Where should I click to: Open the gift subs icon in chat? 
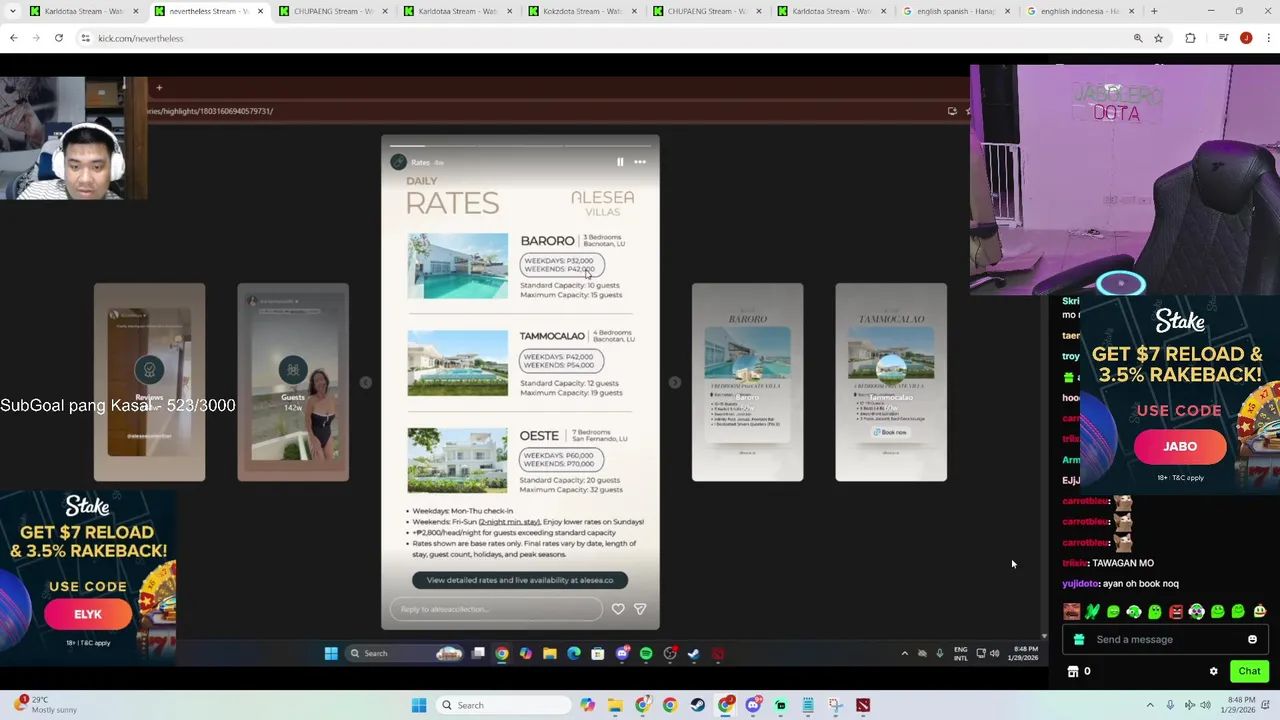click(x=1078, y=640)
